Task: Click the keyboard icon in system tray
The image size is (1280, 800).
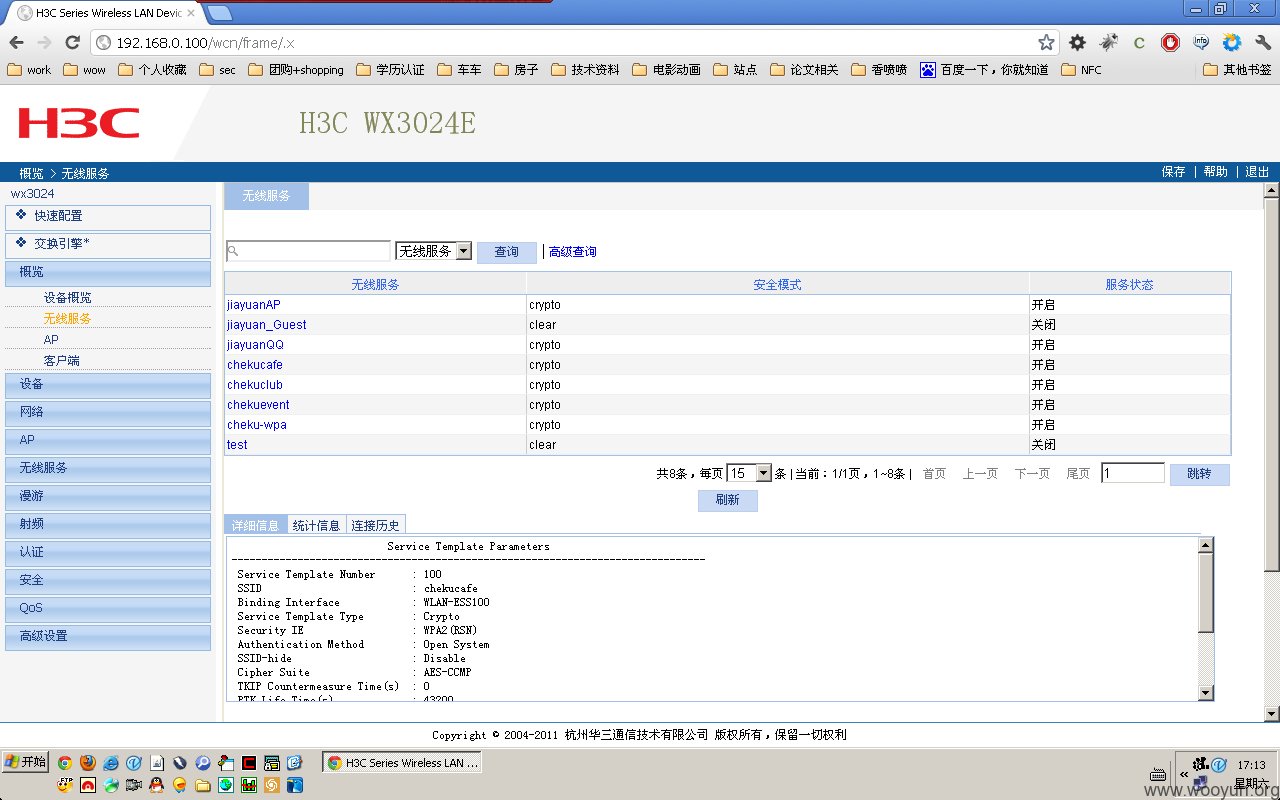Action: pos(1158,774)
